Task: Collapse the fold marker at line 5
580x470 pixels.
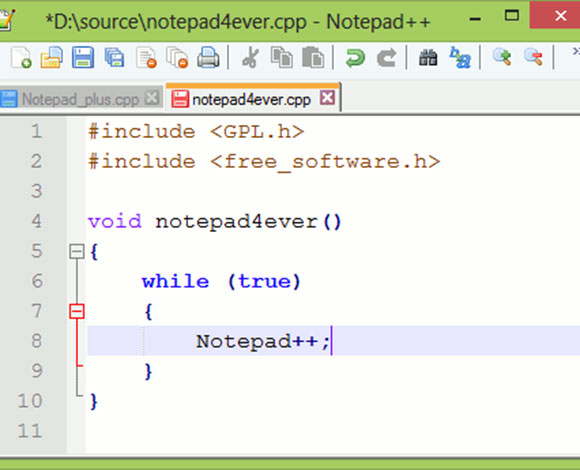Action: pos(77,251)
